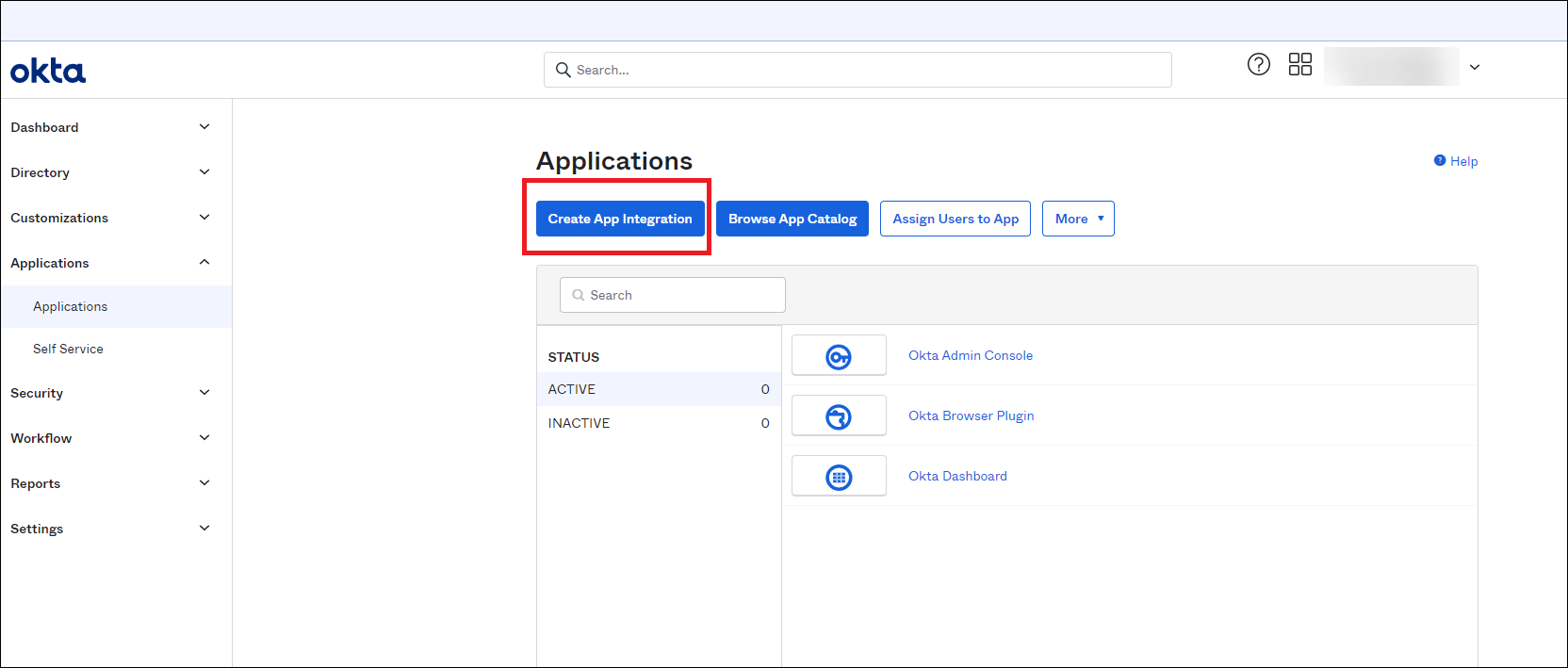Screen dimensions: 1568x668
Task: Focus the applications list Search field
Action: (x=673, y=295)
